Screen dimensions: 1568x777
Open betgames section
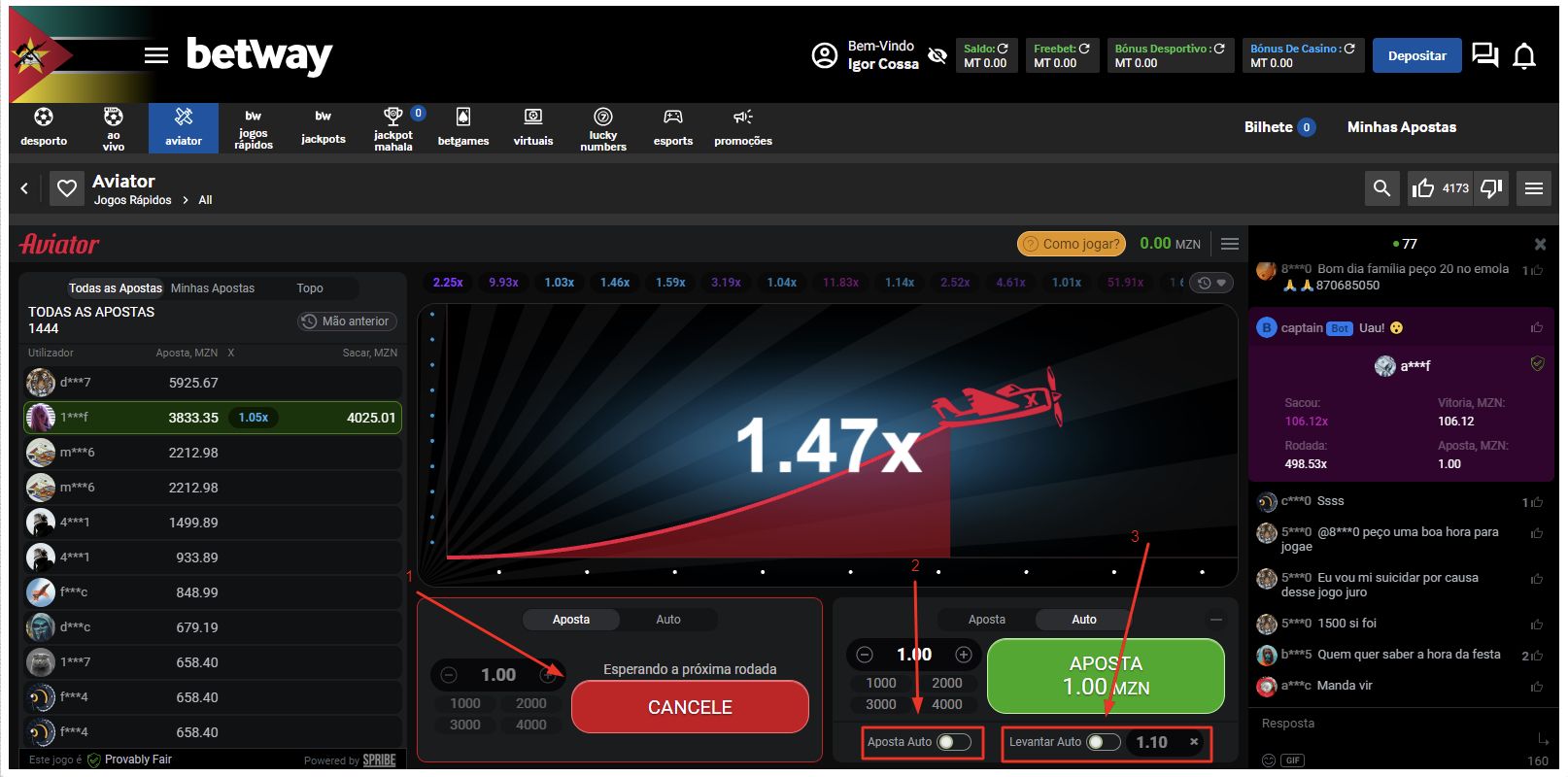click(x=463, y=128)
